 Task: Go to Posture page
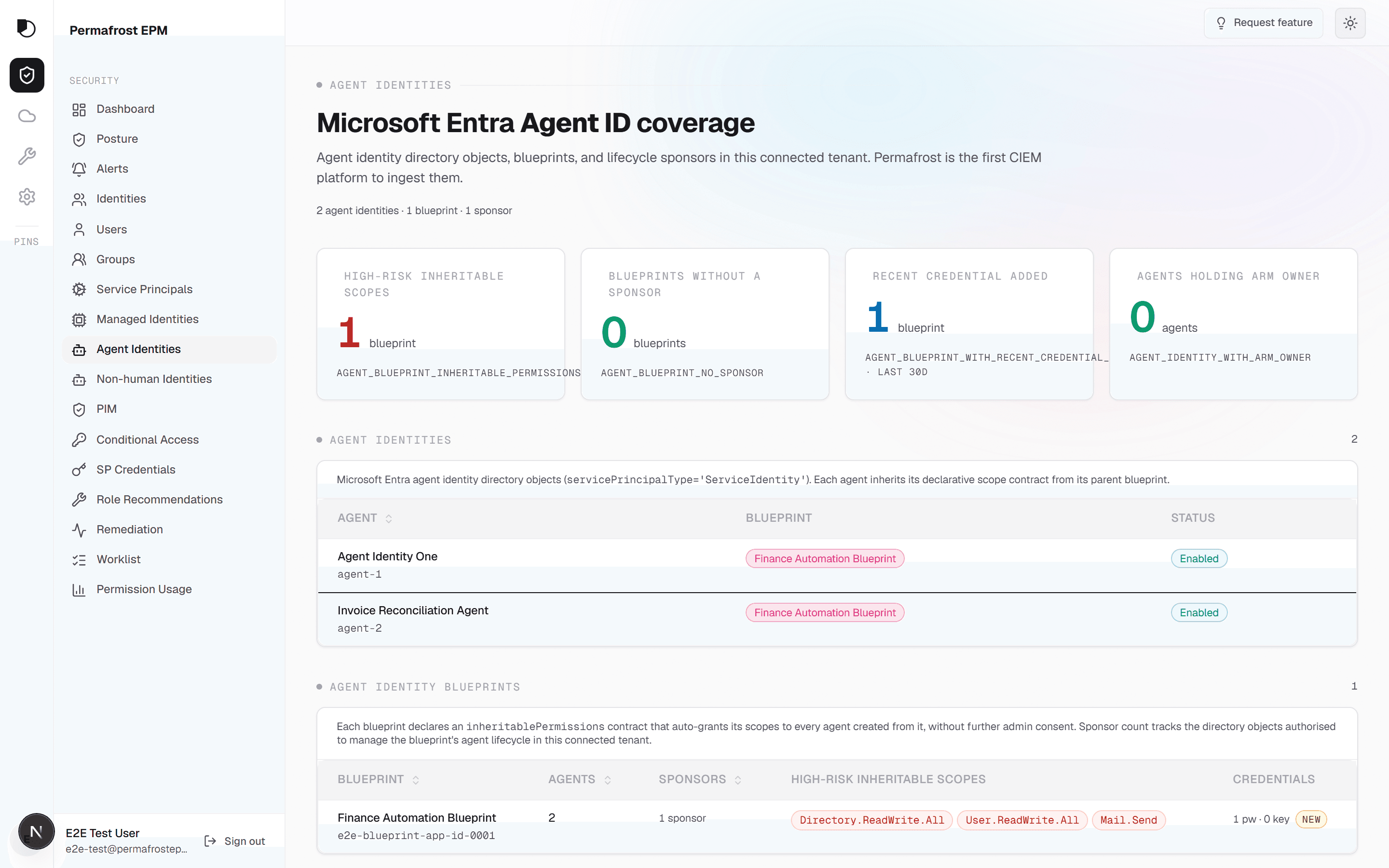169,139
